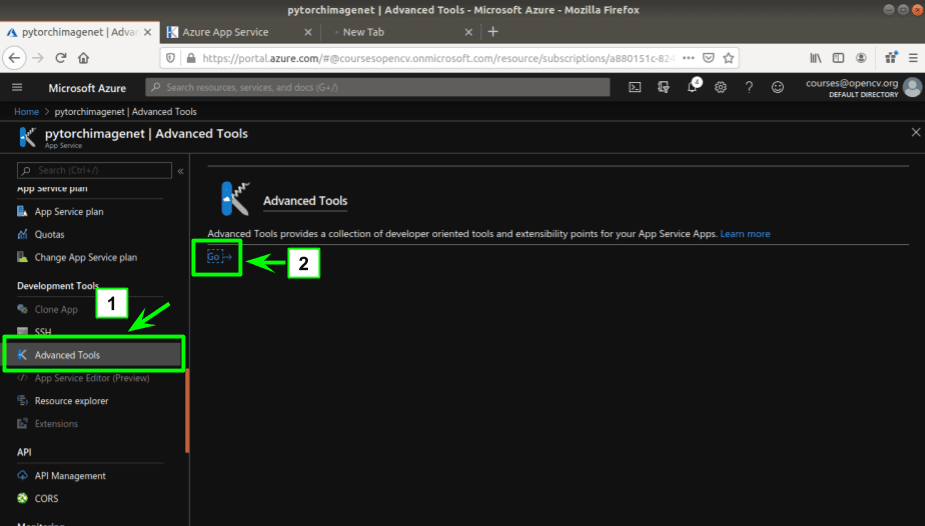925x526 pixels.
Task: Click the courses@opencv.org account avatar
Action: [913, 87]
